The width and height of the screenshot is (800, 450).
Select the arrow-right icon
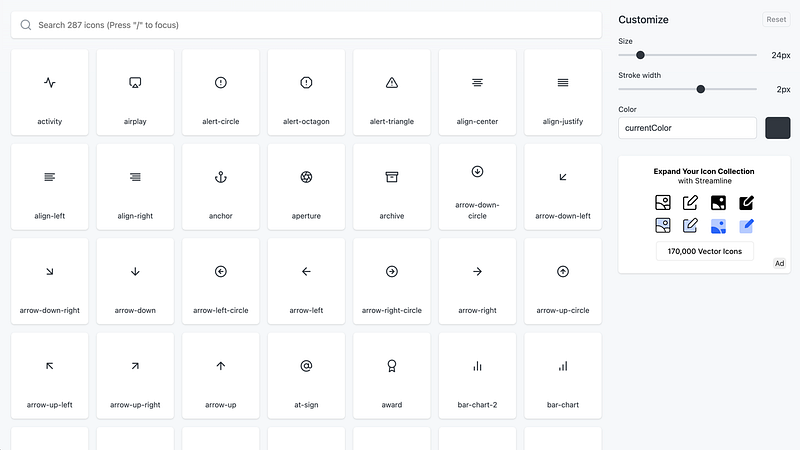coord(477,281)
